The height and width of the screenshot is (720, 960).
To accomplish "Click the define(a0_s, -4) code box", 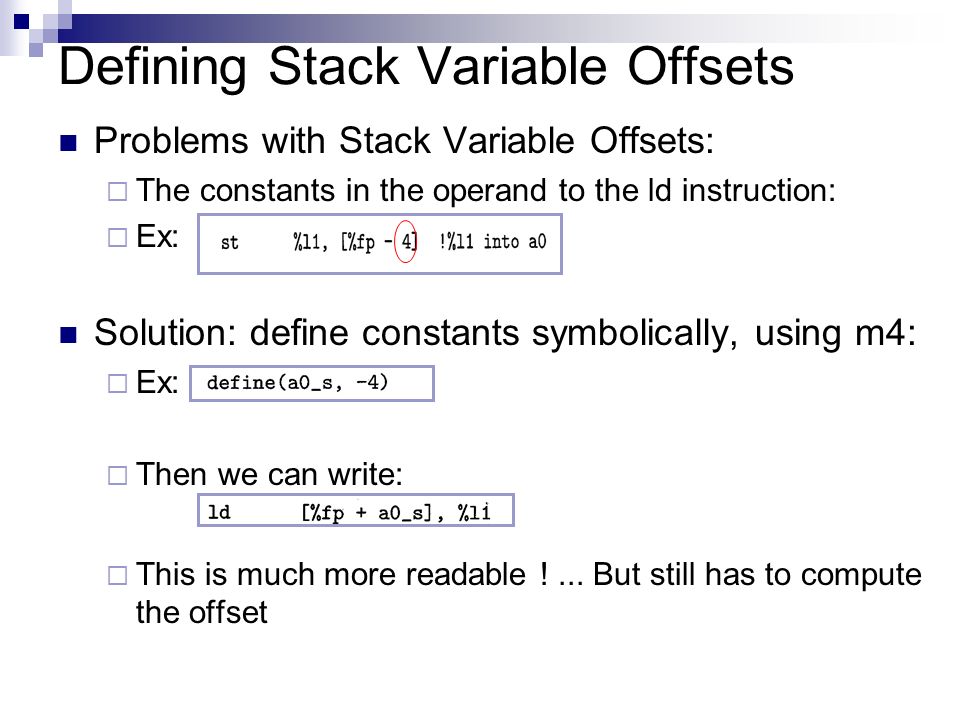I will (x=312, y=384).
